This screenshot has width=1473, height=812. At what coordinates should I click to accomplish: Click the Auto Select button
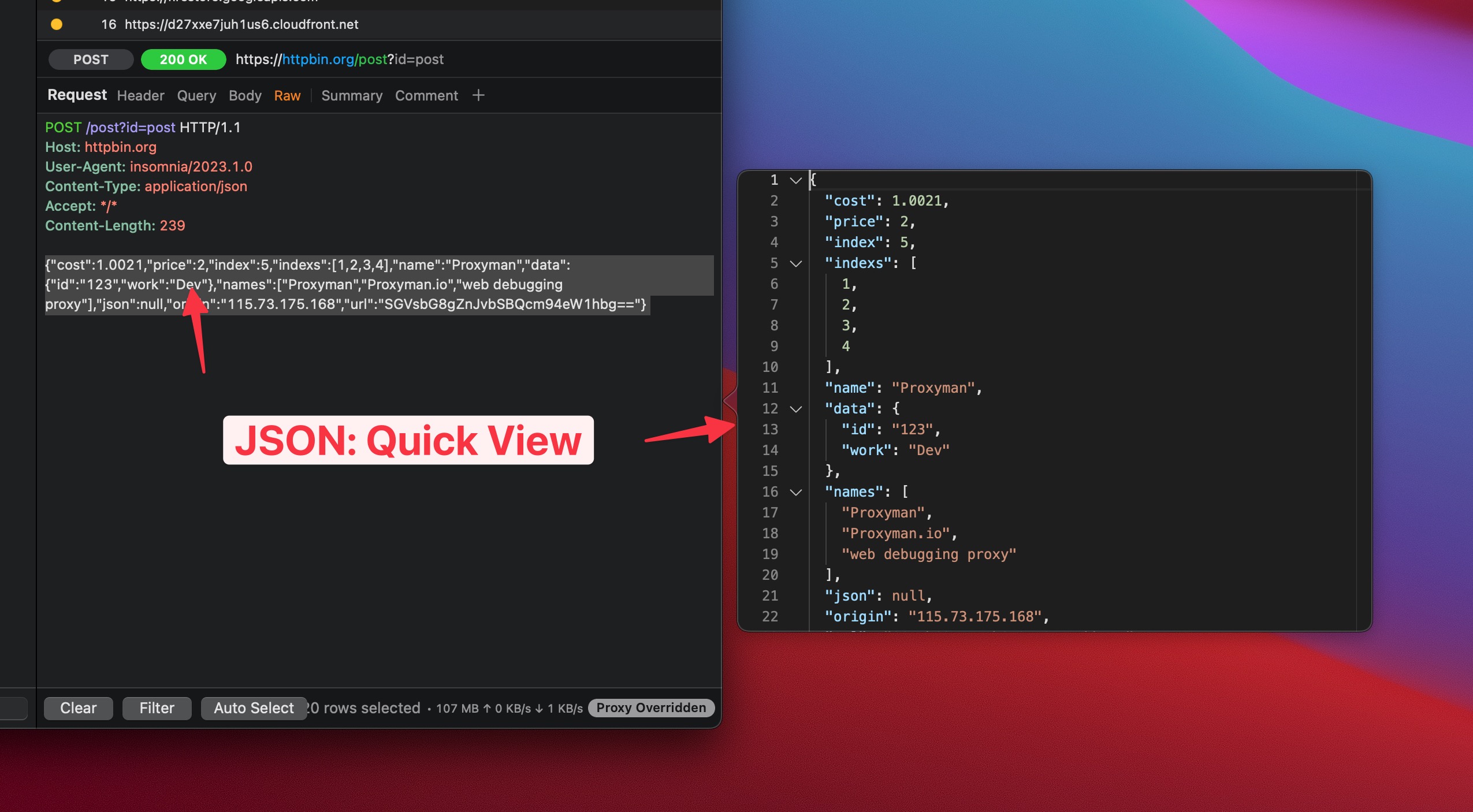pos(254,708)
